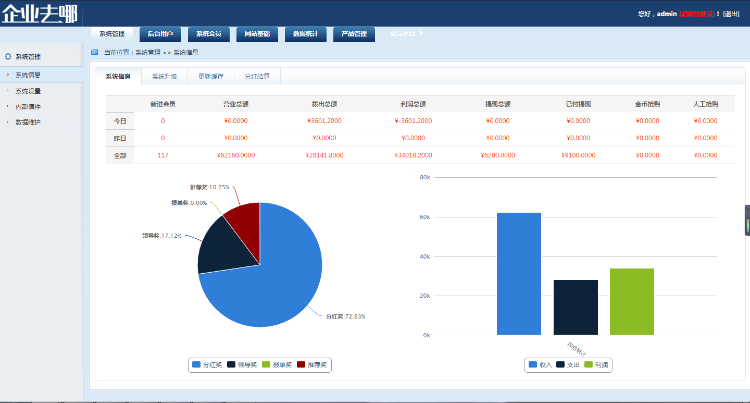750x403 pixels.
Task: Toggle the 报单奖 green legend swatch
Action: 266,364
